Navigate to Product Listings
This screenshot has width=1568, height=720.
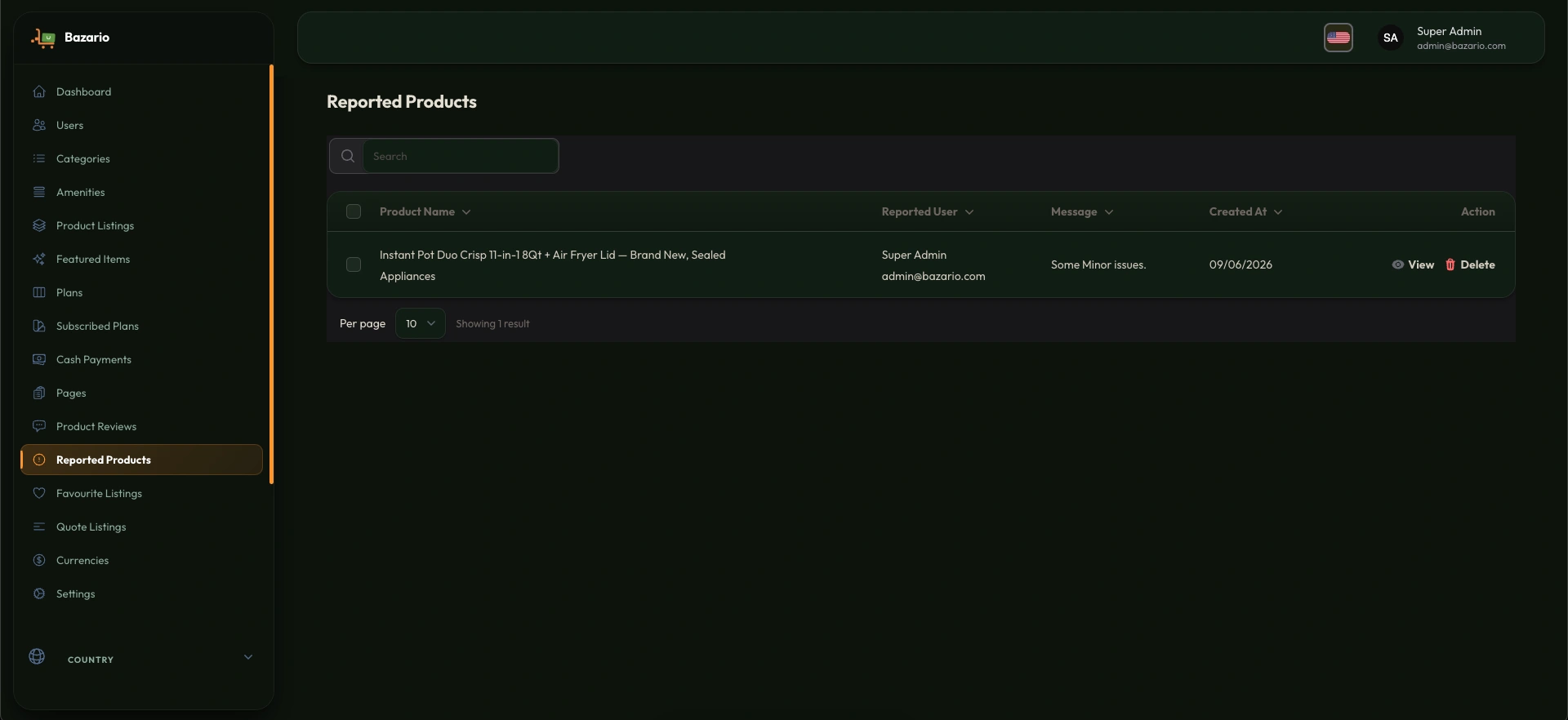click(x=142, y=225)
